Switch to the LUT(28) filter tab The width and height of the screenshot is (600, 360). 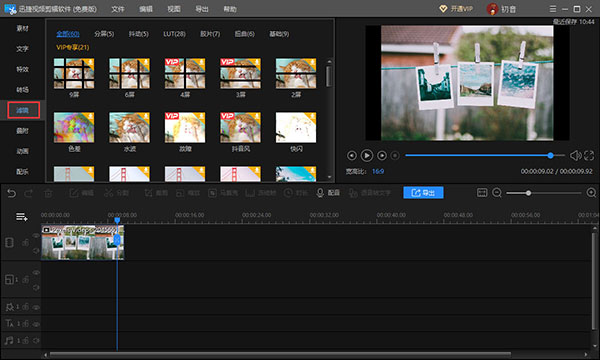point(174,34)
